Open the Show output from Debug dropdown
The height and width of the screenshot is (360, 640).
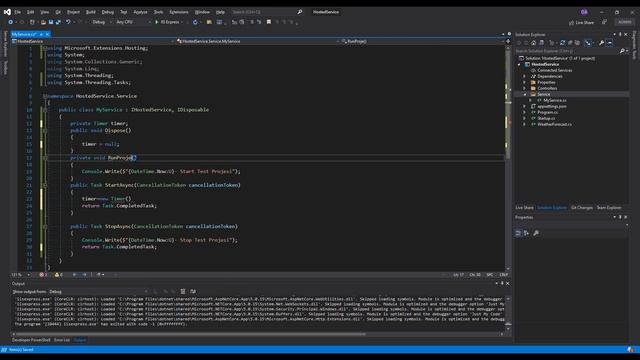(98, 292)
